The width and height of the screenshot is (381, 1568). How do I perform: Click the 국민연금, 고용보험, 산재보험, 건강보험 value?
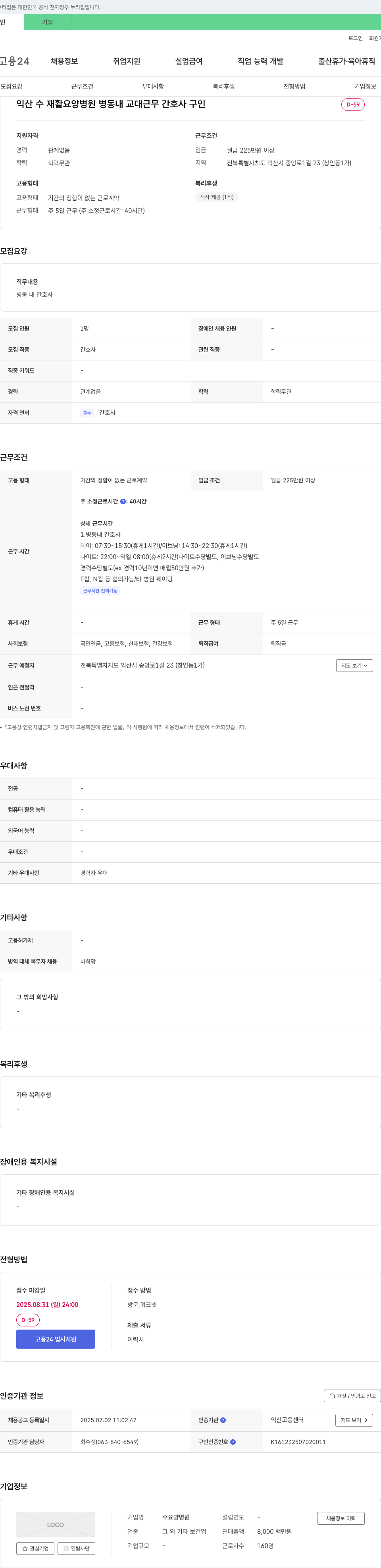click(x=126, y=644)
